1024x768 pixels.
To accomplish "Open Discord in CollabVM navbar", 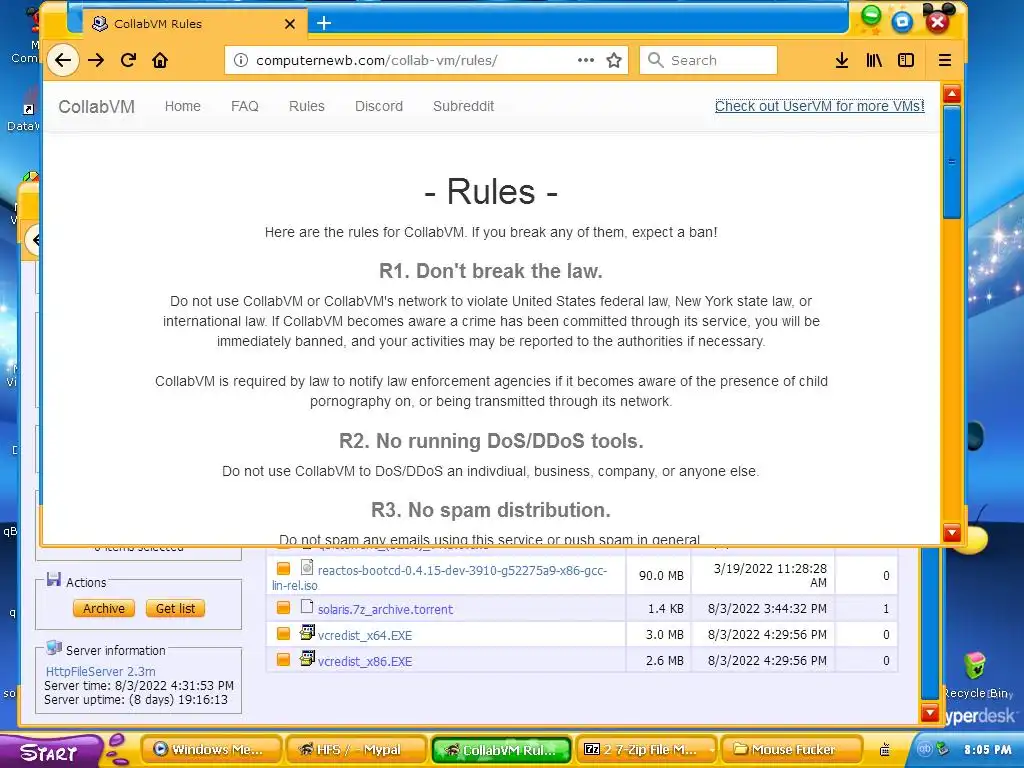I will (379, 106).
